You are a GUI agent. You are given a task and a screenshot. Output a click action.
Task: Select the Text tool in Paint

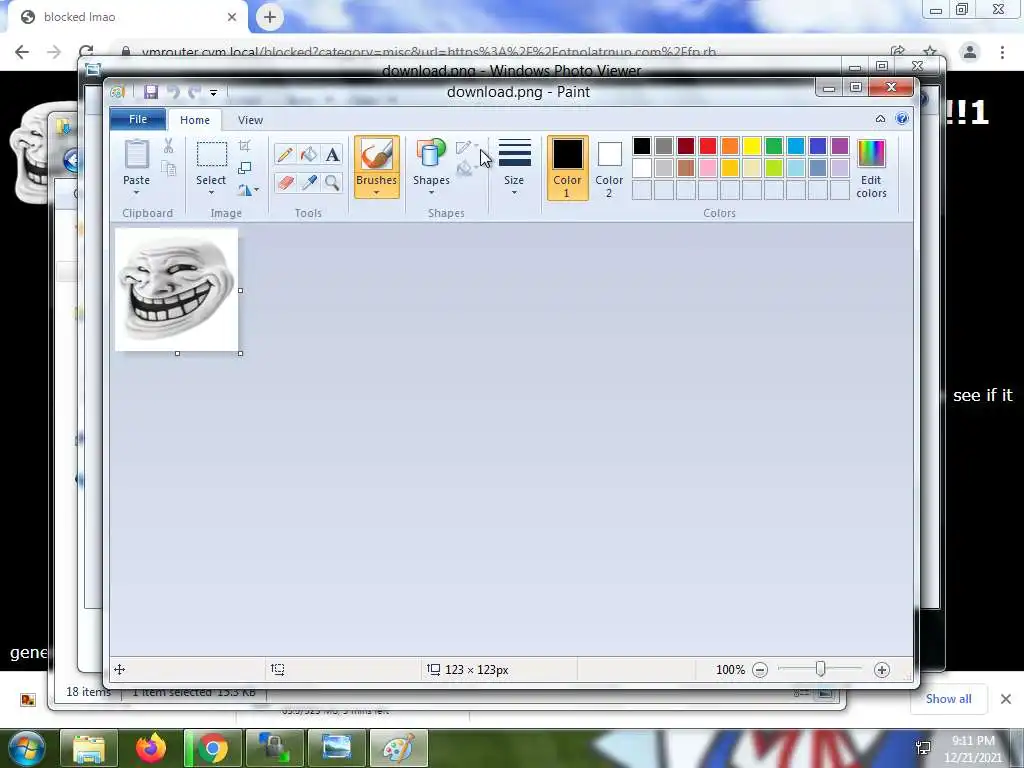tap(332, 154)
